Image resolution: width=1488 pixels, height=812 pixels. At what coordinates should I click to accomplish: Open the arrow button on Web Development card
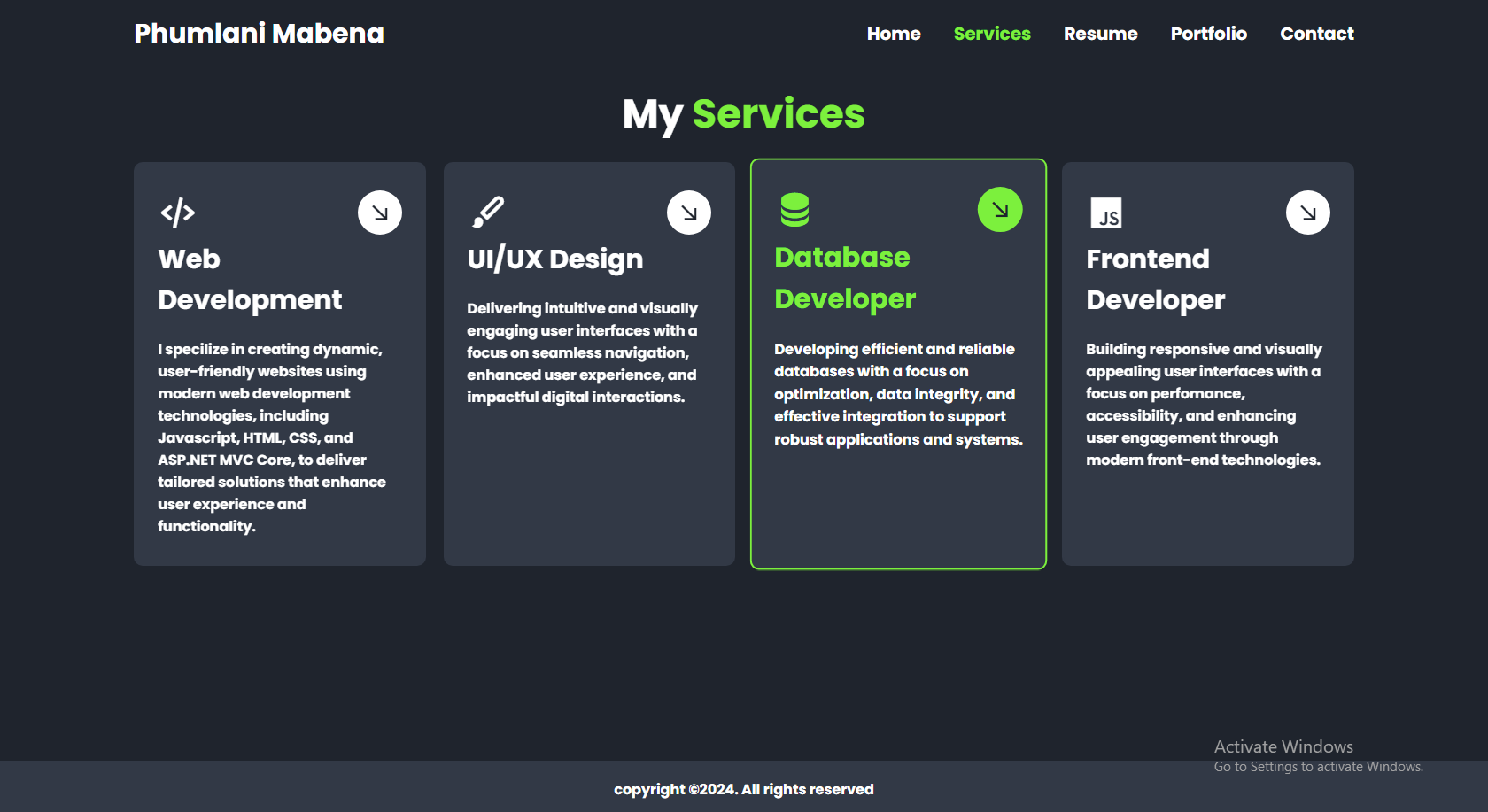[380, 213]
